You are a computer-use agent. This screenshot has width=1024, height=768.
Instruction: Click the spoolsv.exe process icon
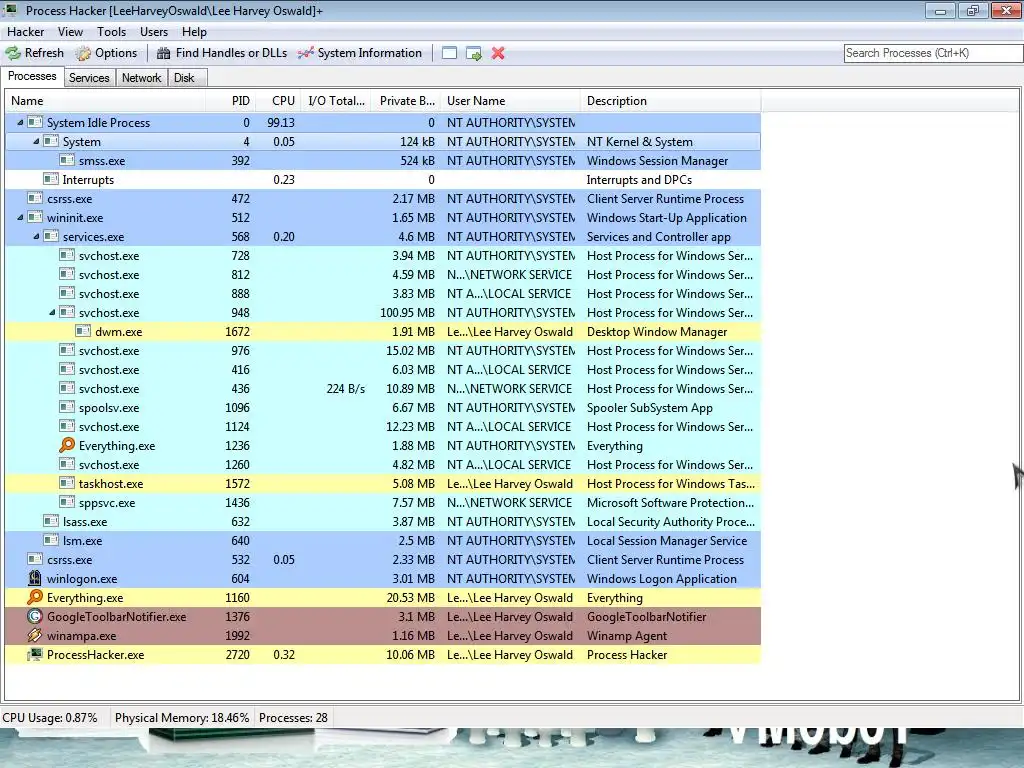pos(67,407)
